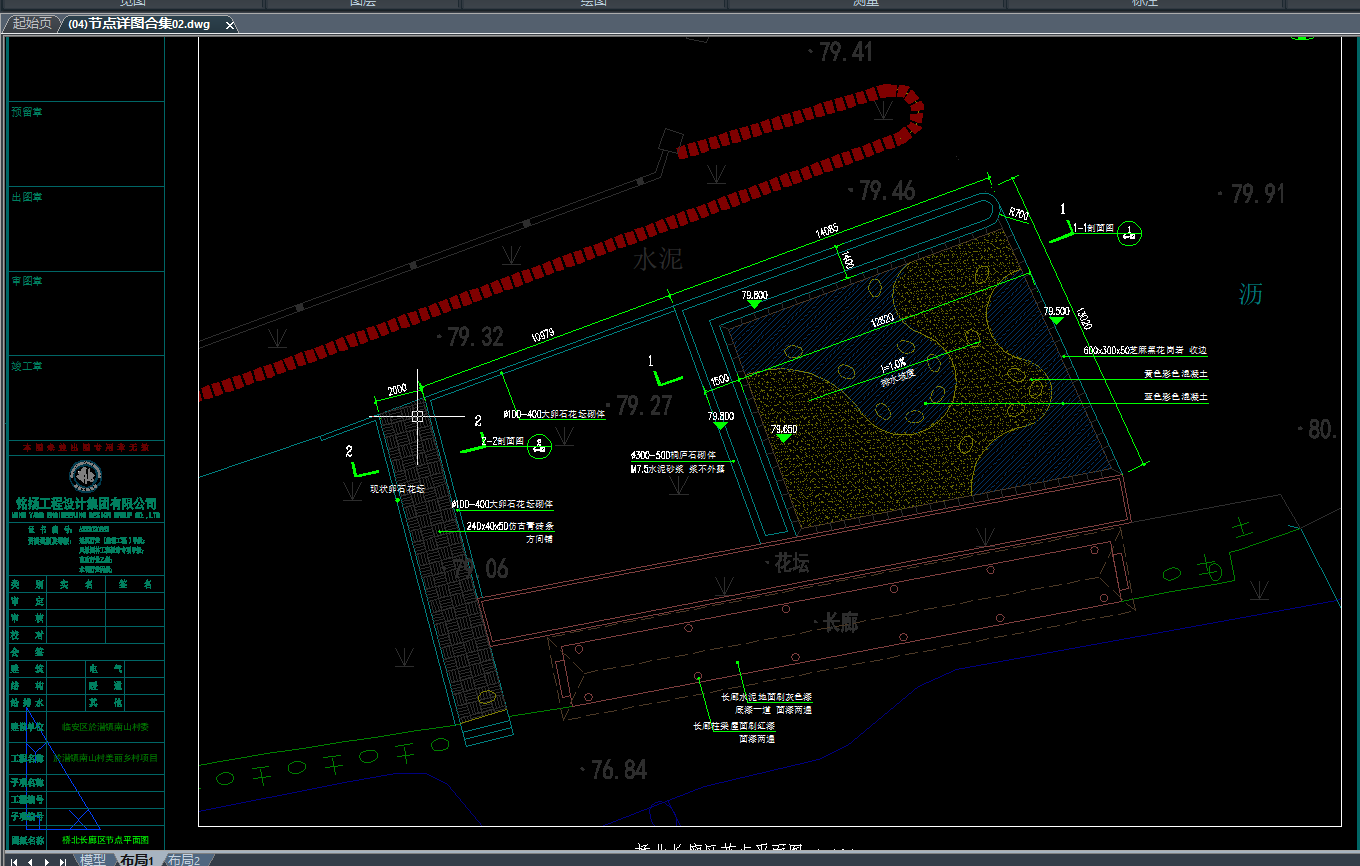Select the 1-1剖面图 circular section symbol

(x=1130, y=233)
